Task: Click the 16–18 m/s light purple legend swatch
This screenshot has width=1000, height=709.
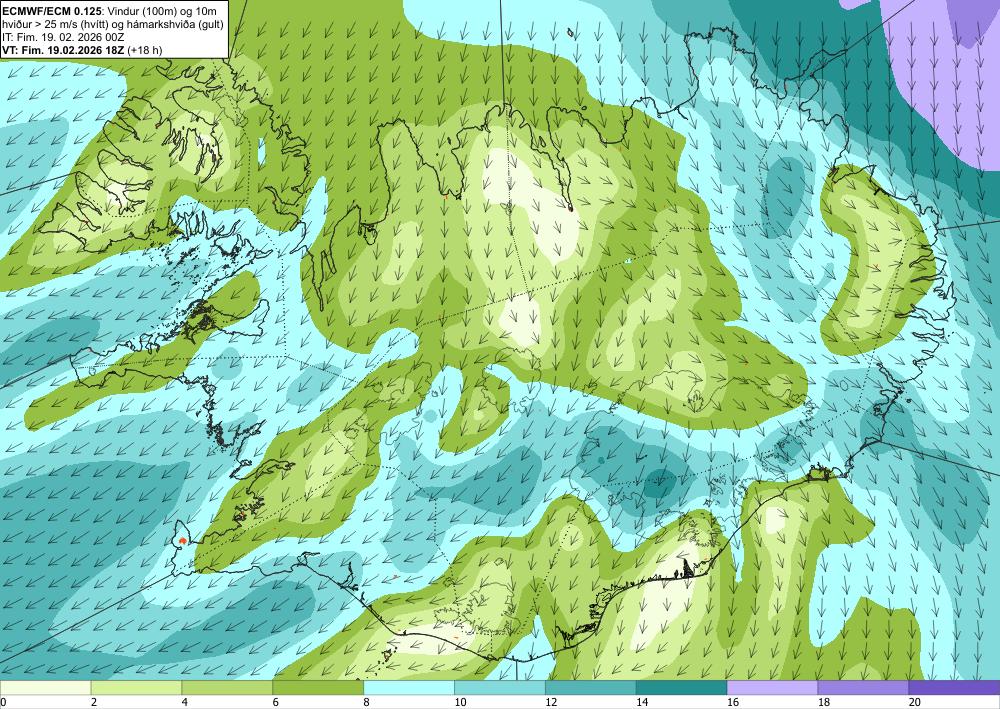Action: 772,688
